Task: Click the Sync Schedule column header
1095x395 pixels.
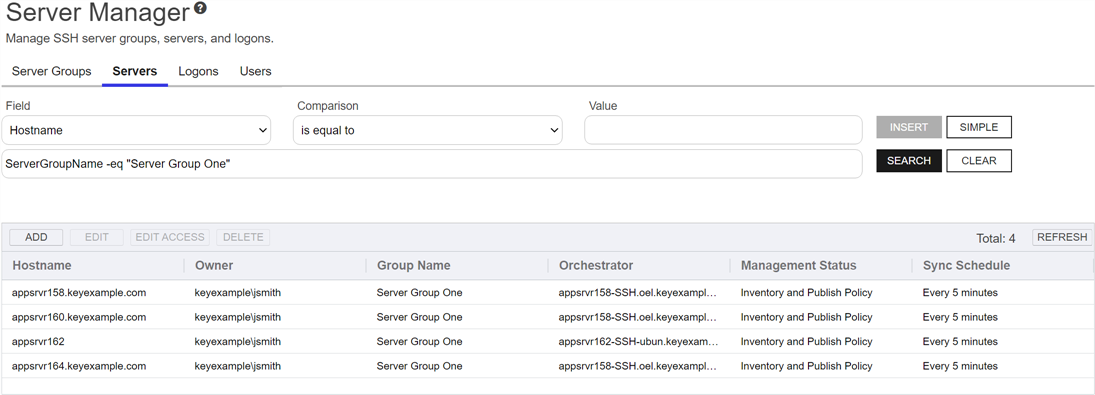Action: click(x=967, y=265)
